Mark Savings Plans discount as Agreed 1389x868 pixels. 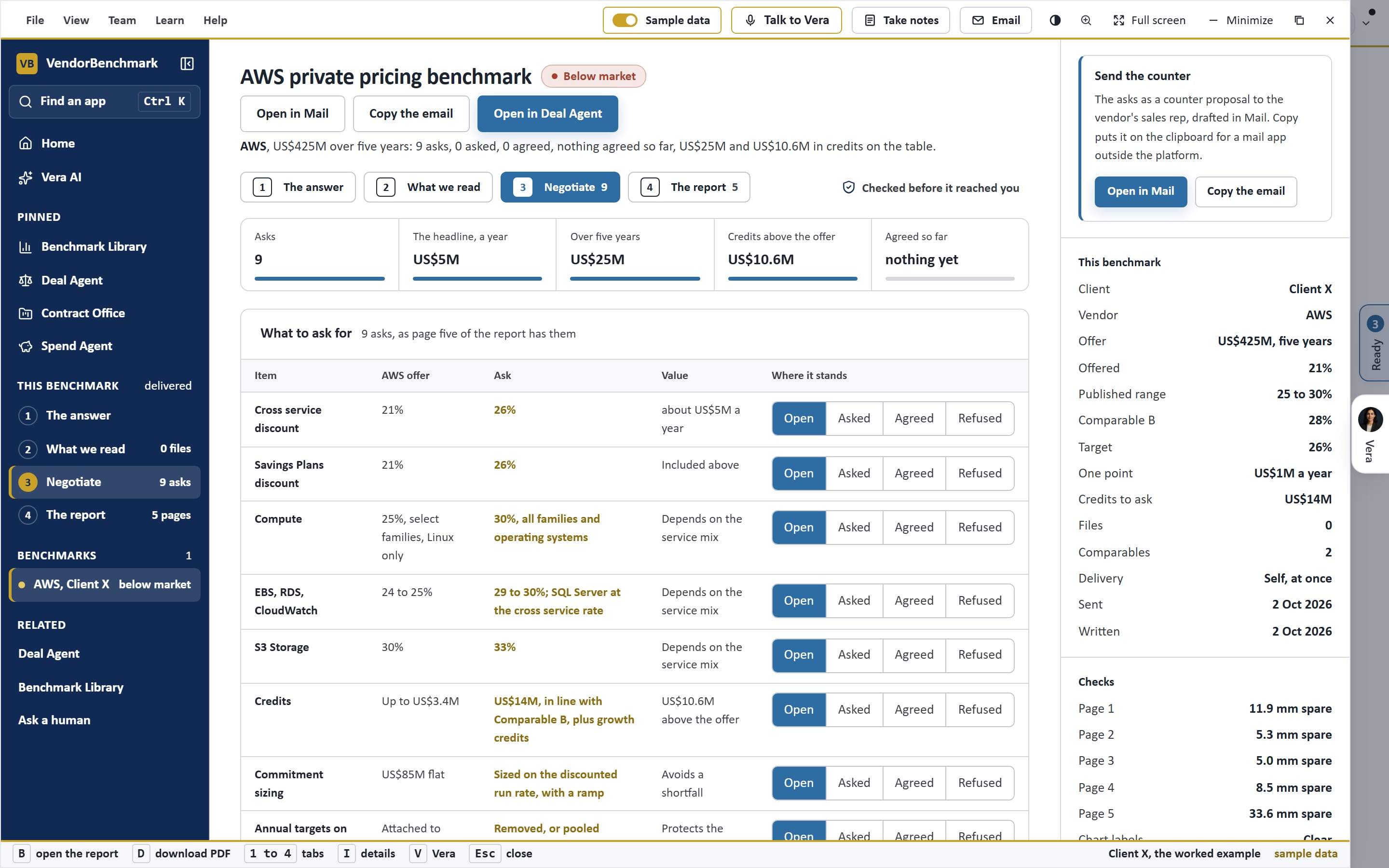[x=914, y=473]
